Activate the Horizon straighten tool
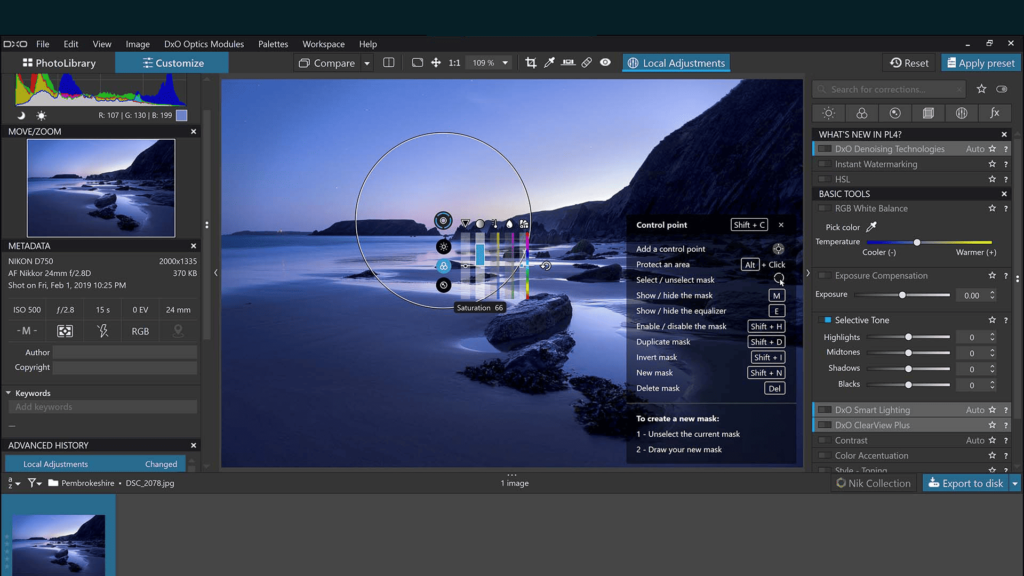 click(568, 63)
